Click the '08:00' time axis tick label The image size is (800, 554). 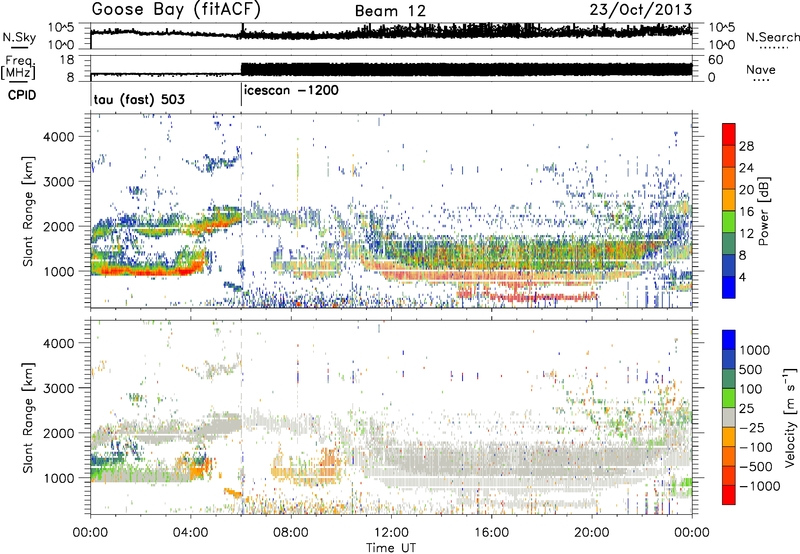pos(290,532)
